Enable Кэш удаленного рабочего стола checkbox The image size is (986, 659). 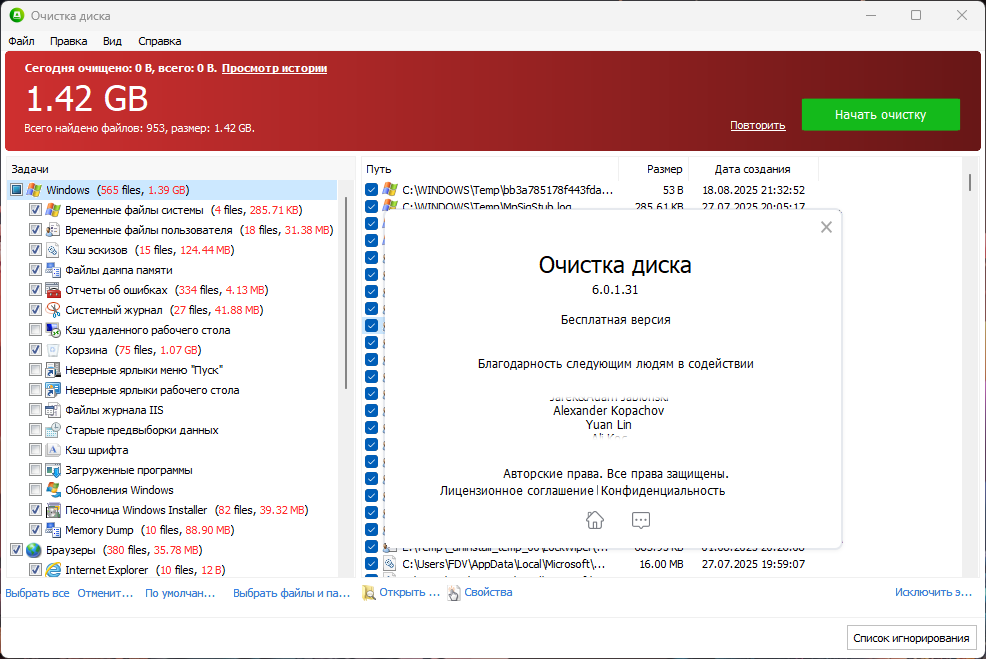coord(35,330)
